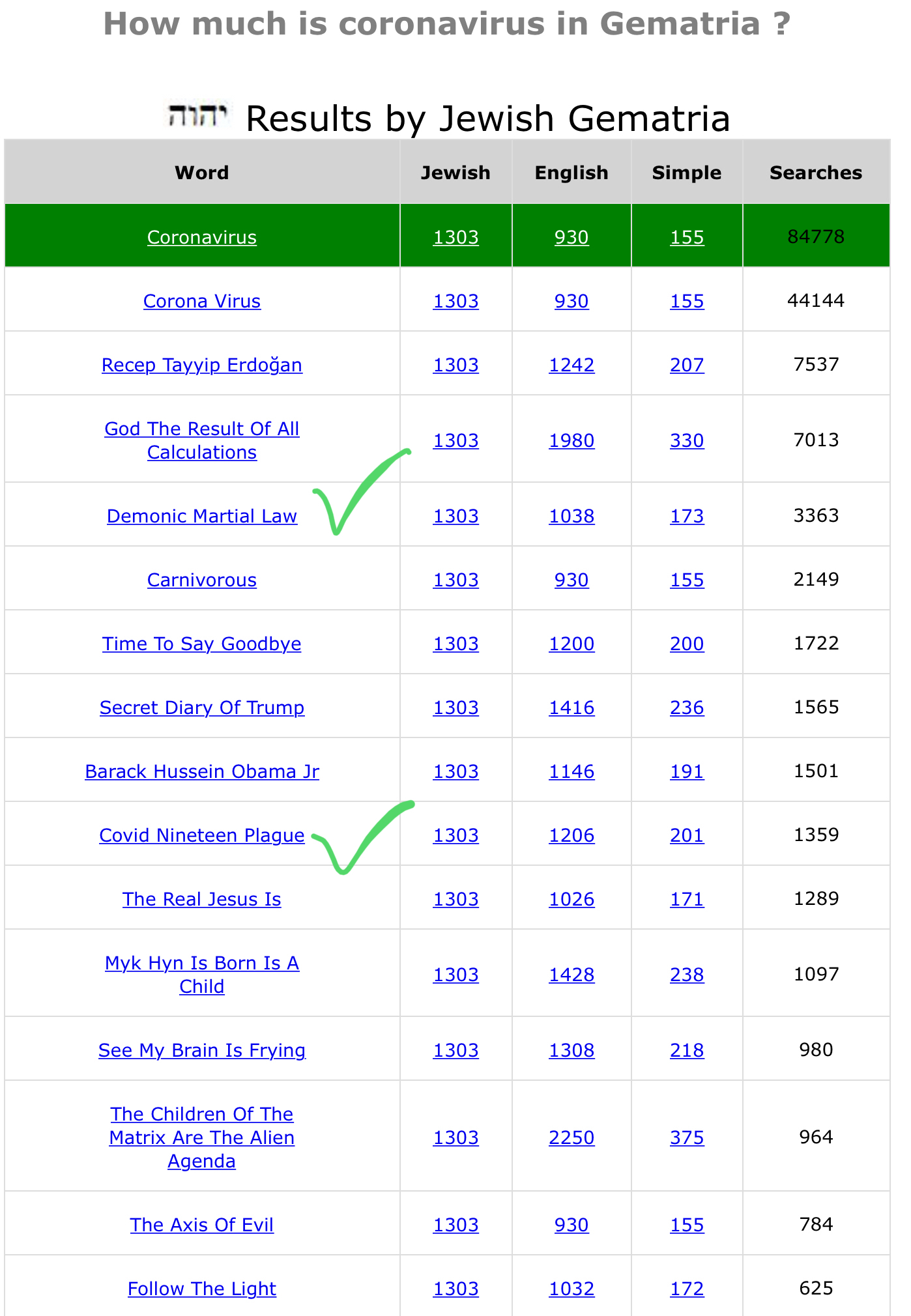Image resolution: width=911 pixels, height=1316 pixels.
Task: Open Covid Nineteen Plague link
Action: pos(201,835)
